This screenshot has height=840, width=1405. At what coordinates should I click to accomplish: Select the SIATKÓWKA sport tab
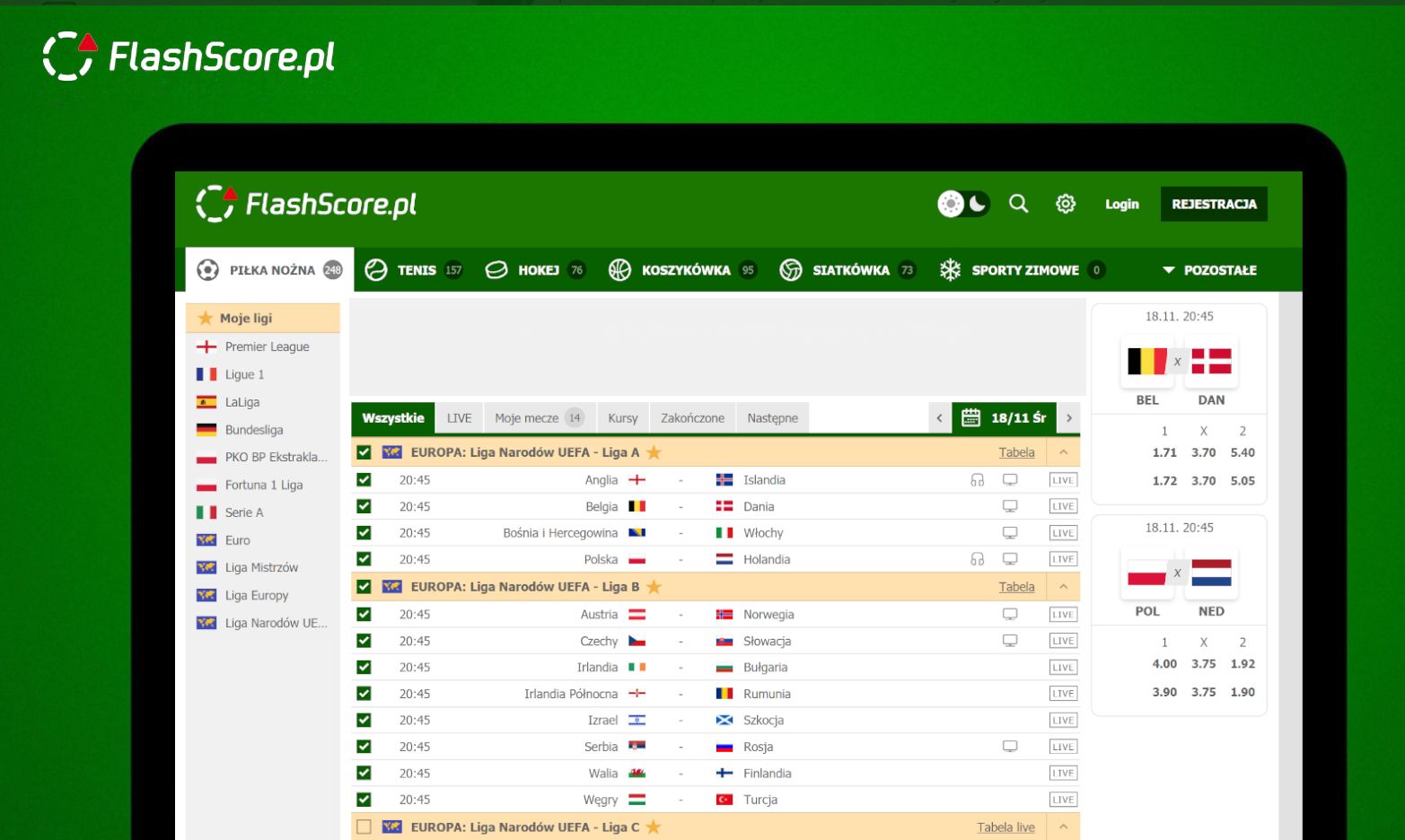coord(847,269)
